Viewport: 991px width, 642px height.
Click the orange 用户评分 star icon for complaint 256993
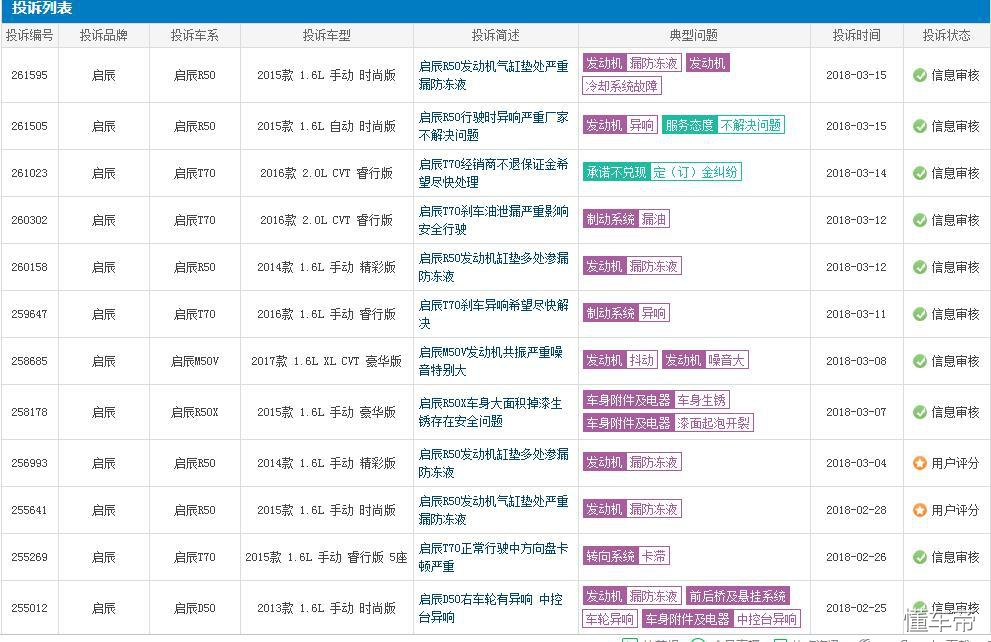[x=922, y=462]
